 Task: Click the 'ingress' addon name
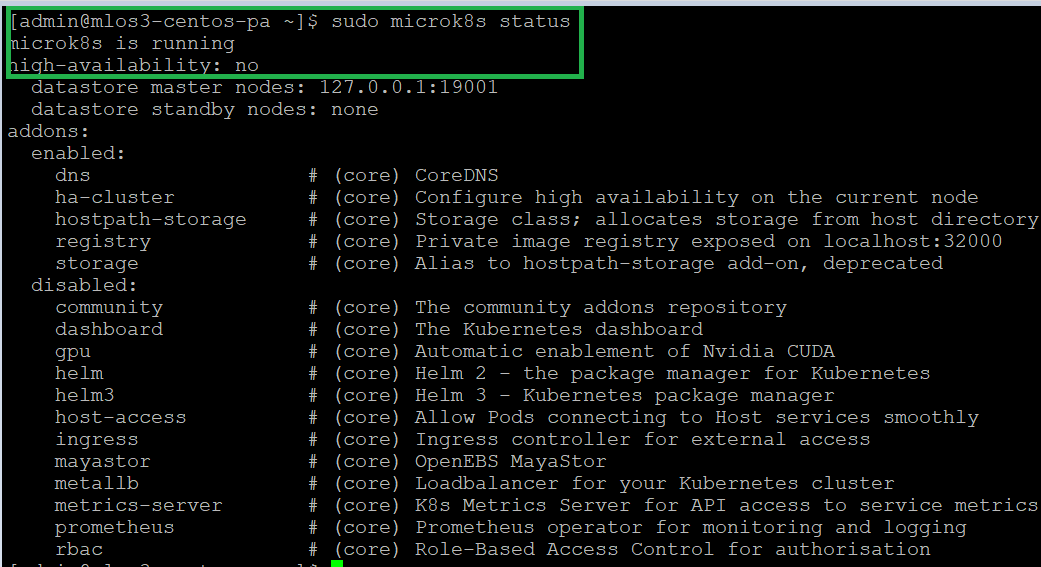click(x=96, y=439)
